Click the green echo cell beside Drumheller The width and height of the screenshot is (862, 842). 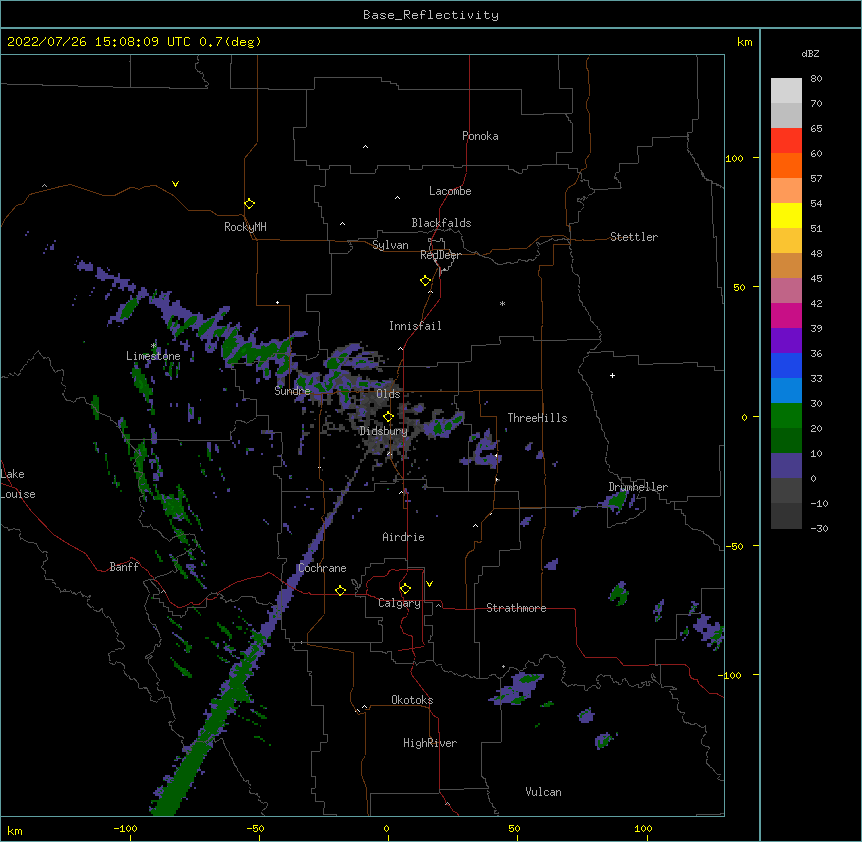[617, 501]
